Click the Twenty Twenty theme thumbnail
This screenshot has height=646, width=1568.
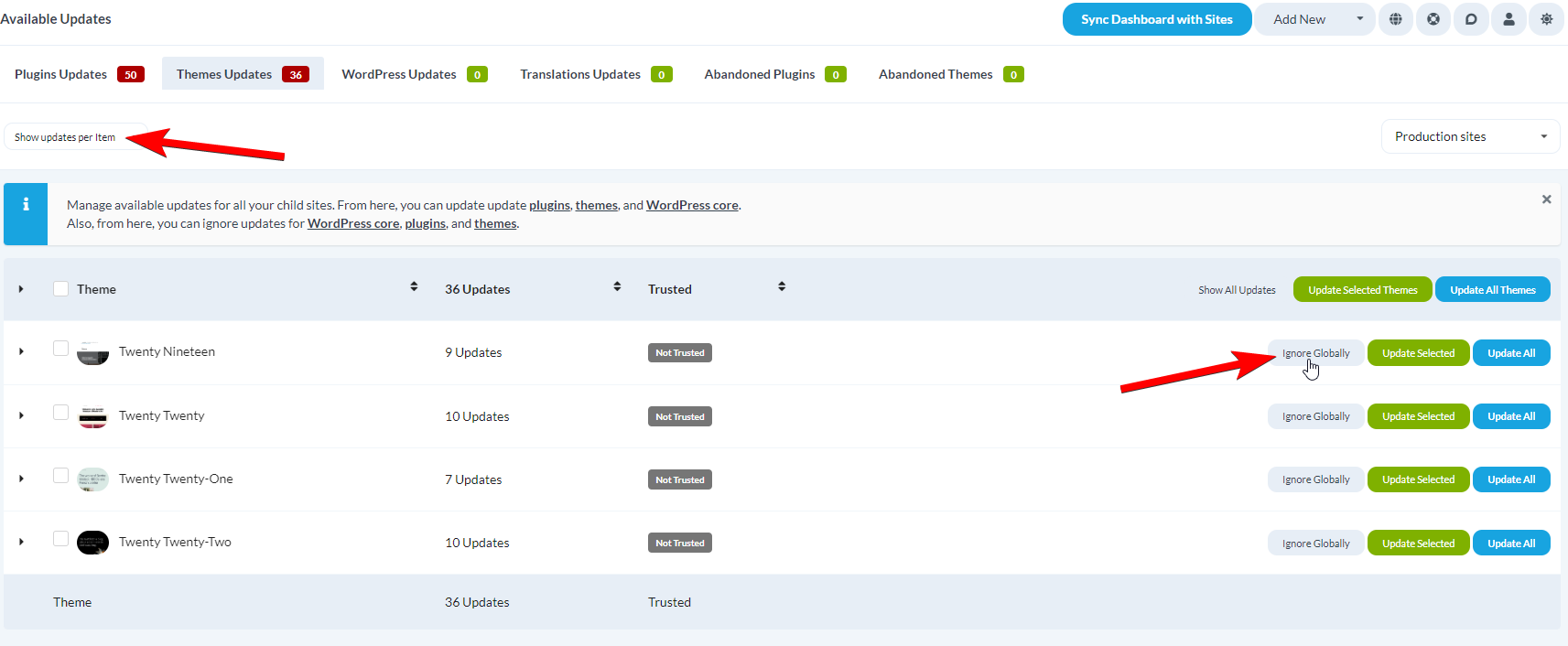pyautogui.click(x=92, y=416)
